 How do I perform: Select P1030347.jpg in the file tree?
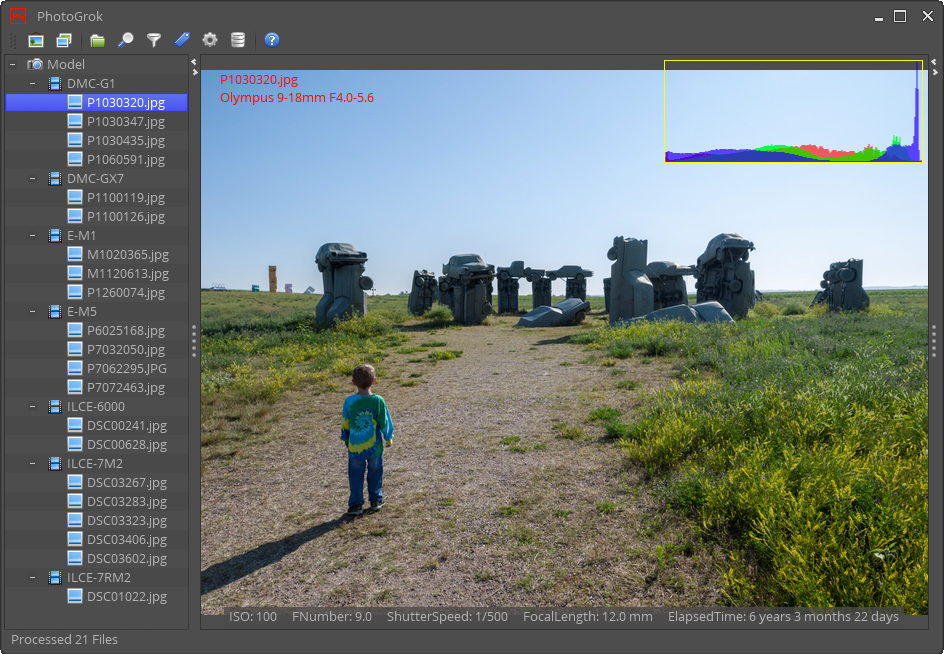click(125, 121)
